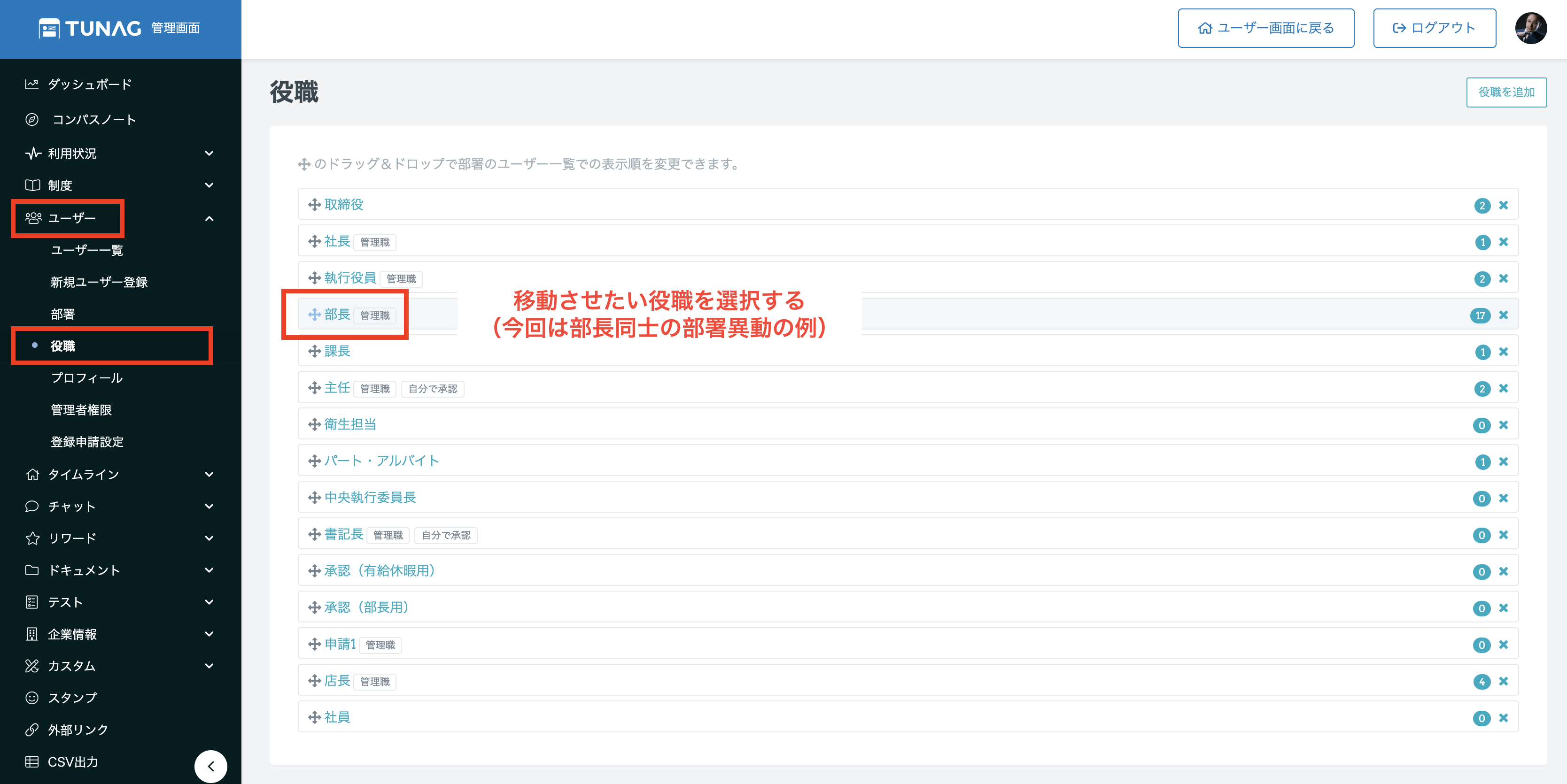The image size is (1567, 784).
Task: Delete the 社長 role via the X icon
Action: (x=1503, y=242)
